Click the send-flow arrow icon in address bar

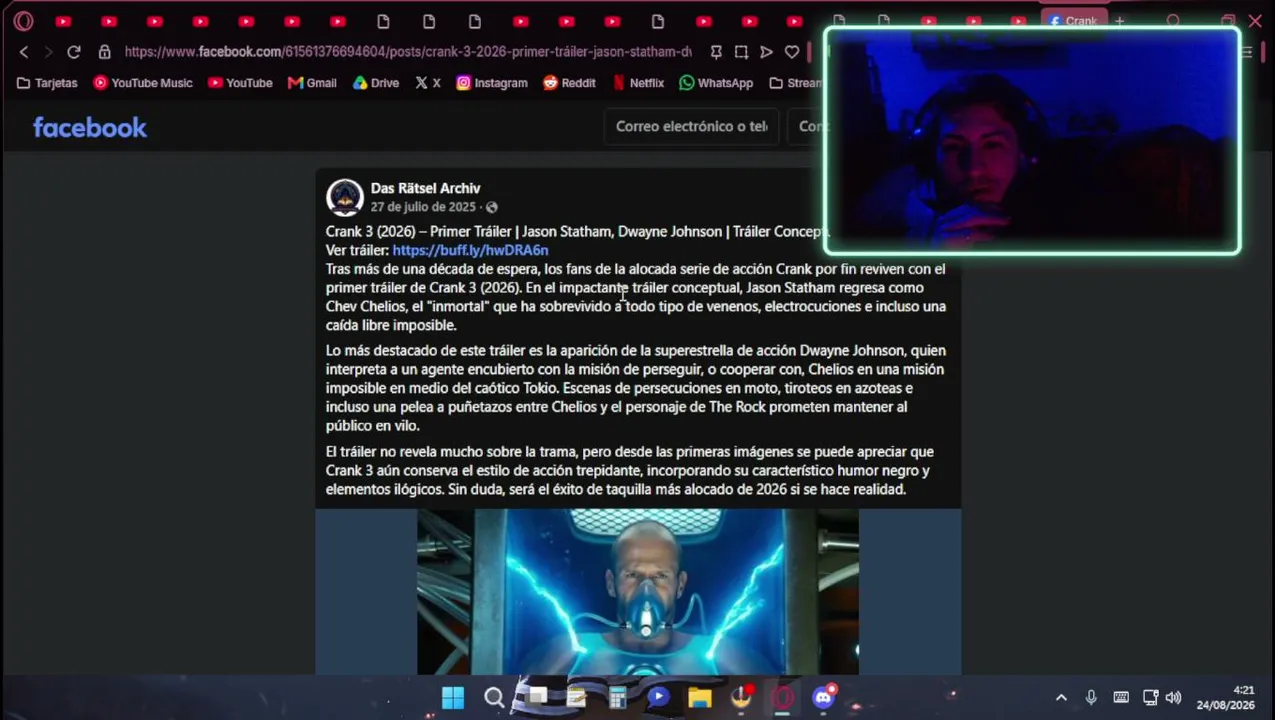766,52
